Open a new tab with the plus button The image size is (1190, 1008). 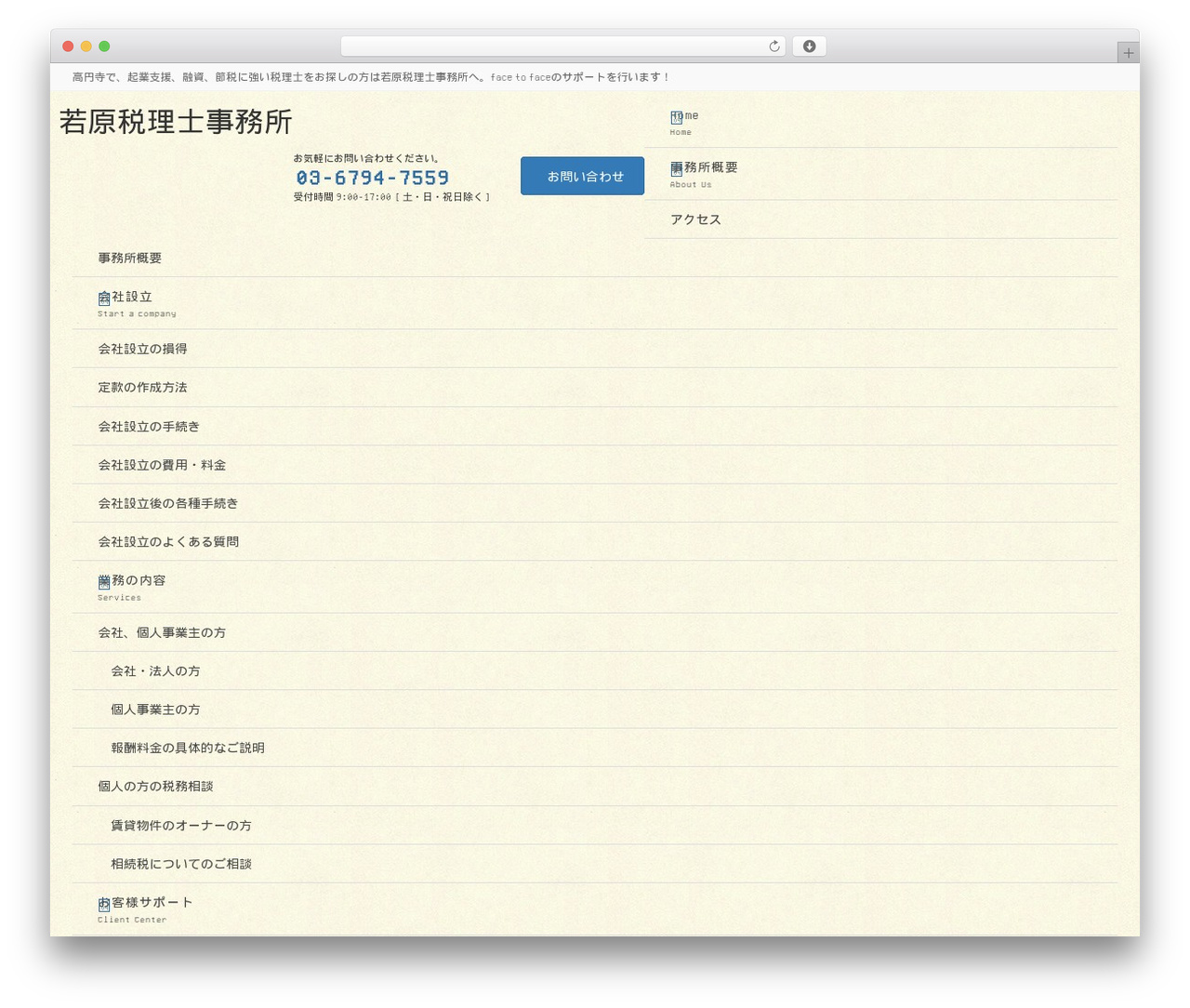coord(1128,53)
